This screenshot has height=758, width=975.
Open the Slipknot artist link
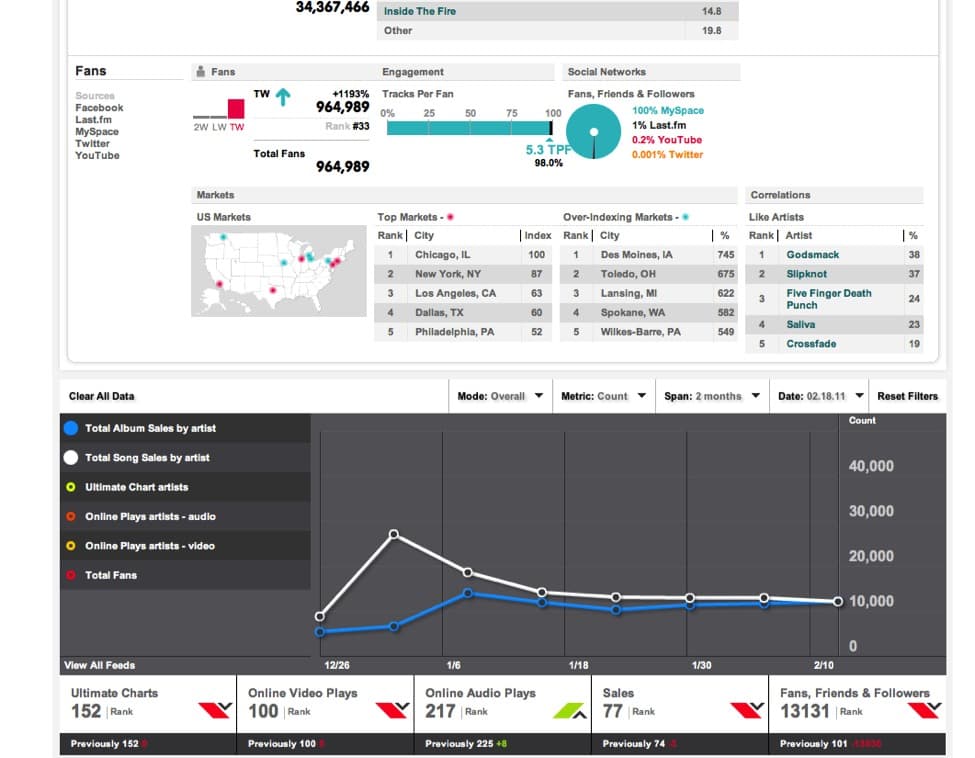point(806,274)
